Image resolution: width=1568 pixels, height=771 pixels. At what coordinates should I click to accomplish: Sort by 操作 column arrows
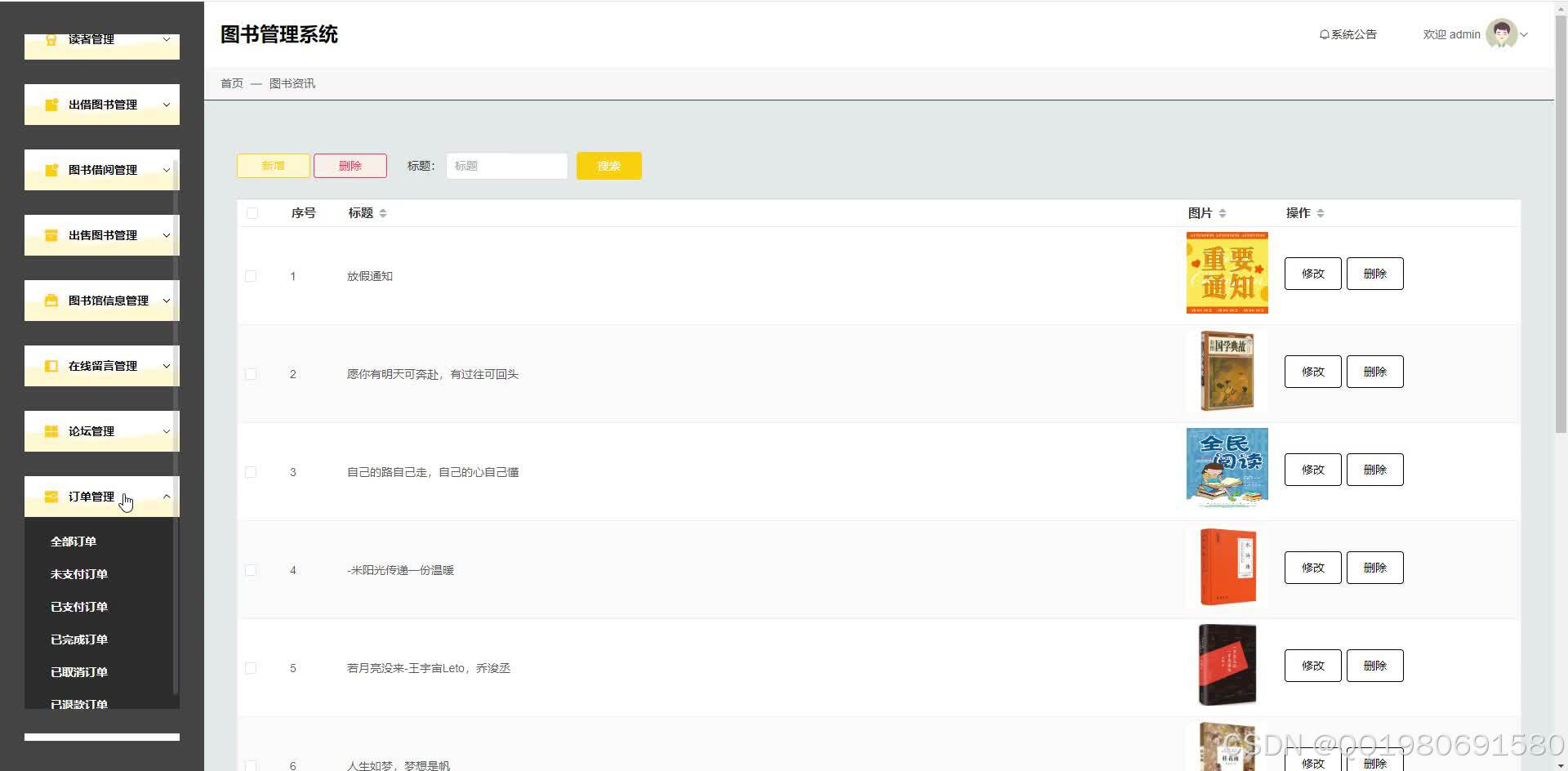coord(1321,213)
